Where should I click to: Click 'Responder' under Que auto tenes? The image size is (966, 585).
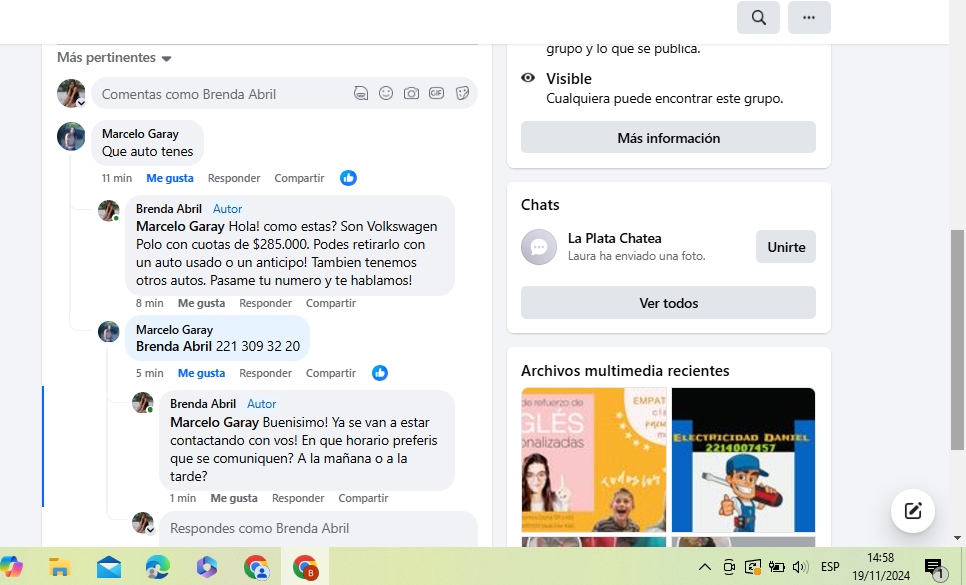234,178
